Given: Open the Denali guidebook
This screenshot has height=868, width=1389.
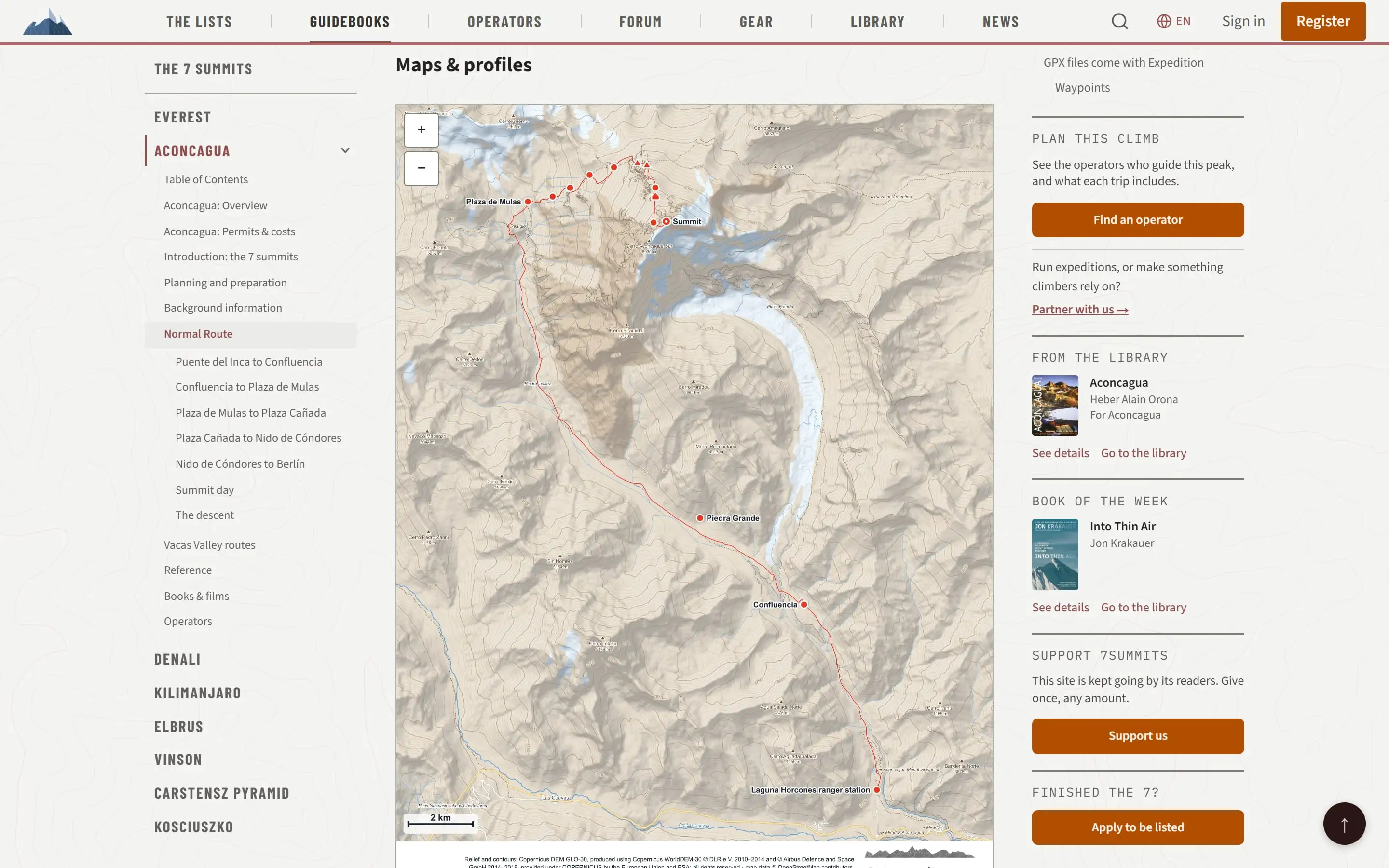Looking at the screenshot, I should pos(177,660).
